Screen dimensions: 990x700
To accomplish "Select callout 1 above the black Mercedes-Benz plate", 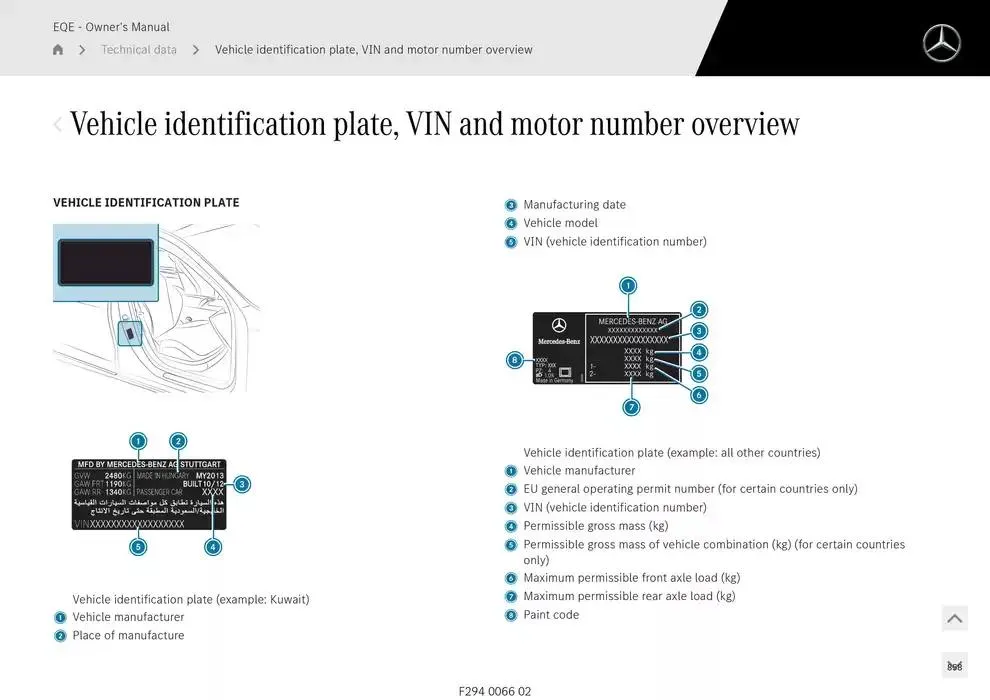I will (x=628, y=286).
